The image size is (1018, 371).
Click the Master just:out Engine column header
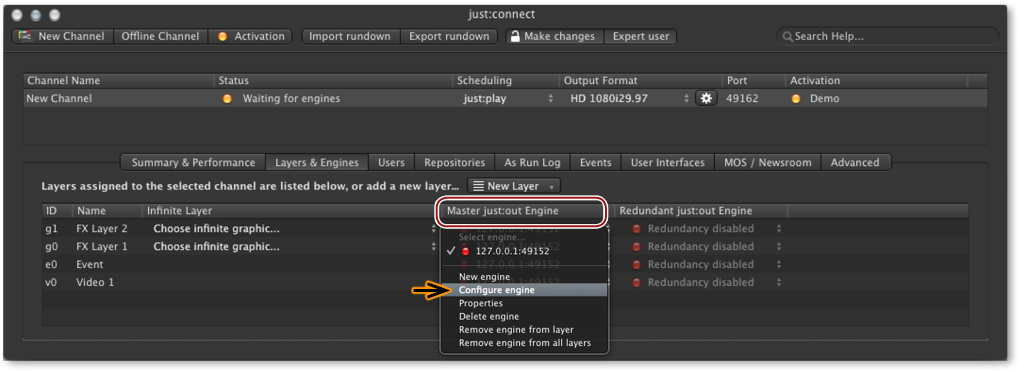523,211
